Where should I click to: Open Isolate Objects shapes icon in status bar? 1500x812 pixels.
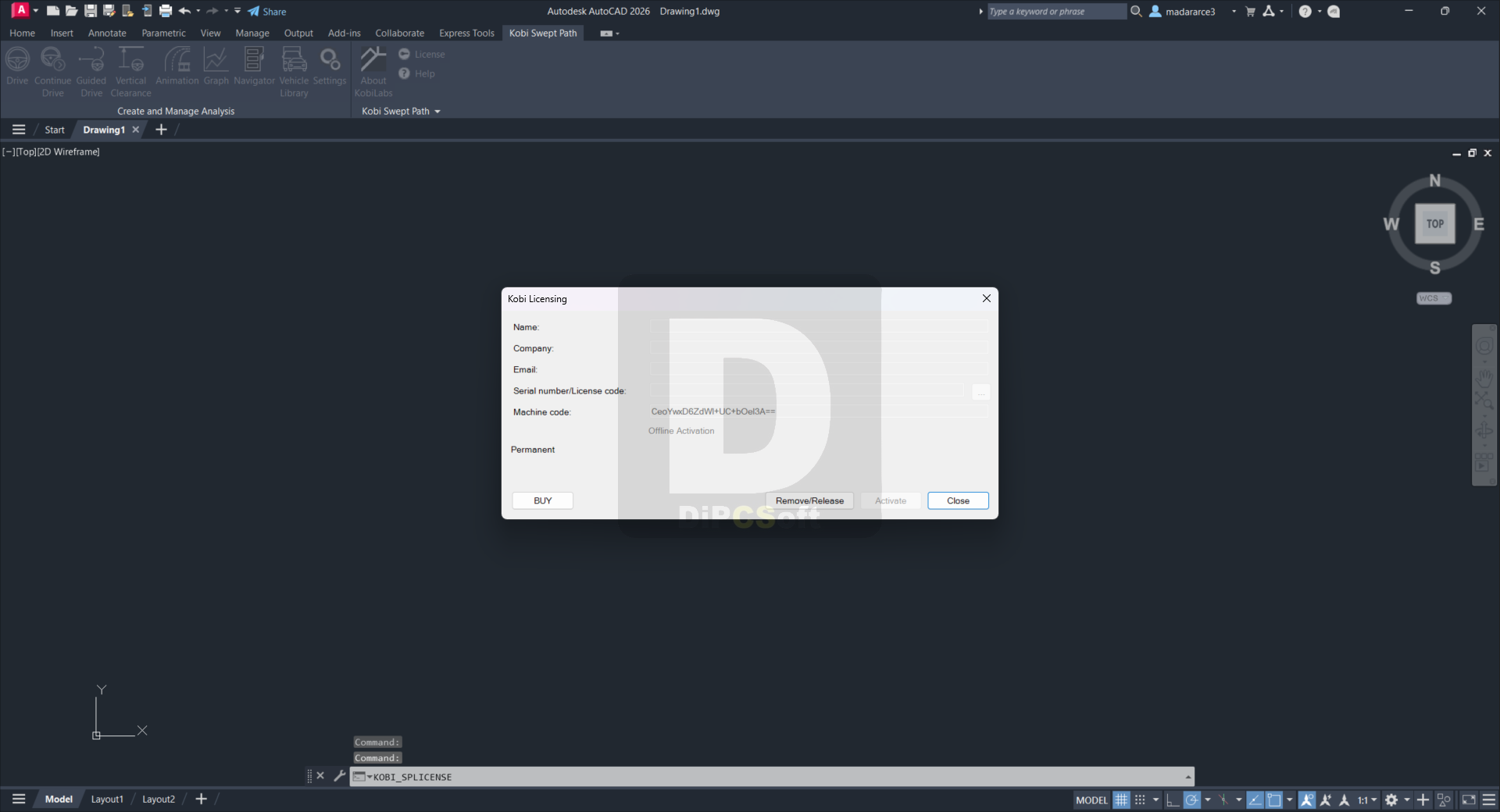point(1444,800)
